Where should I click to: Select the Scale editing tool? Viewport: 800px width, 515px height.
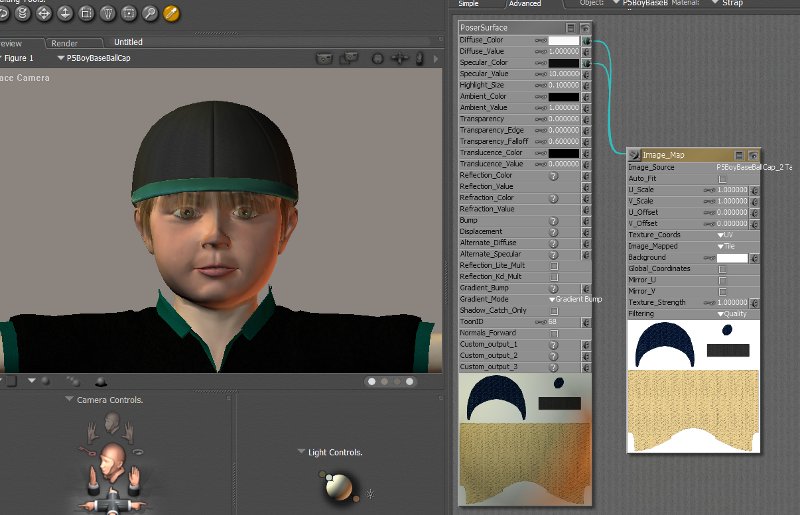[87, 14]
